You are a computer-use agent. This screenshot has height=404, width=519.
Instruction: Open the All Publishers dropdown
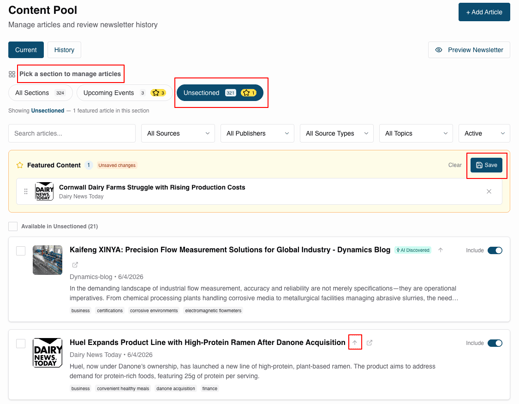[x=257, y=133]
